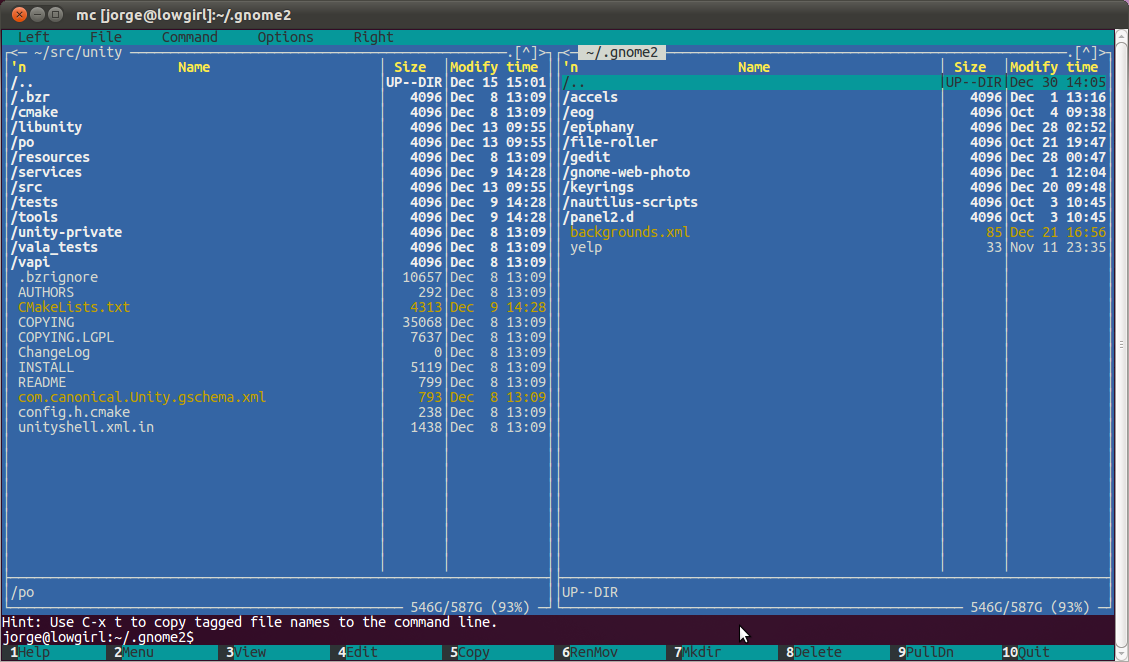
Task: Open the Options menu
Action: coord(285,37)
